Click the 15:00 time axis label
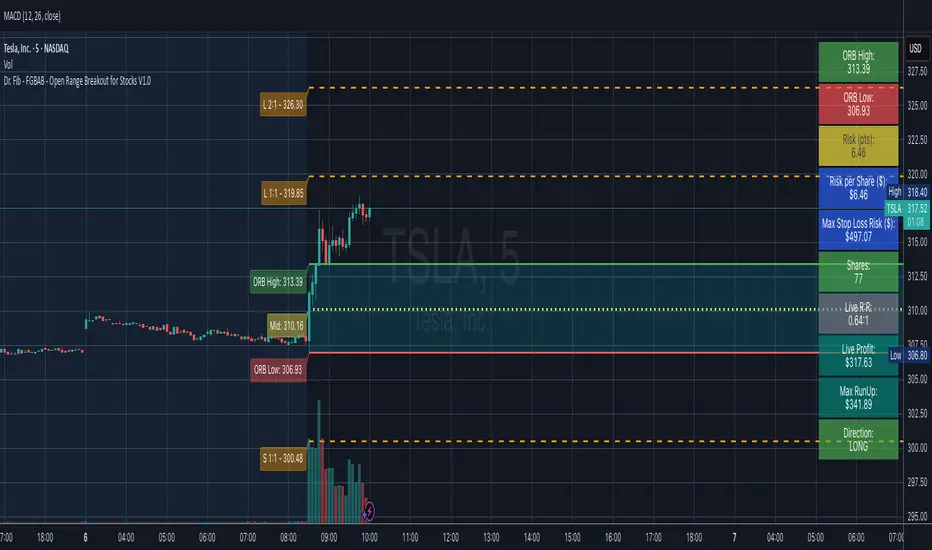The width and height of the screenshot is (932, 550). point(572,538)
